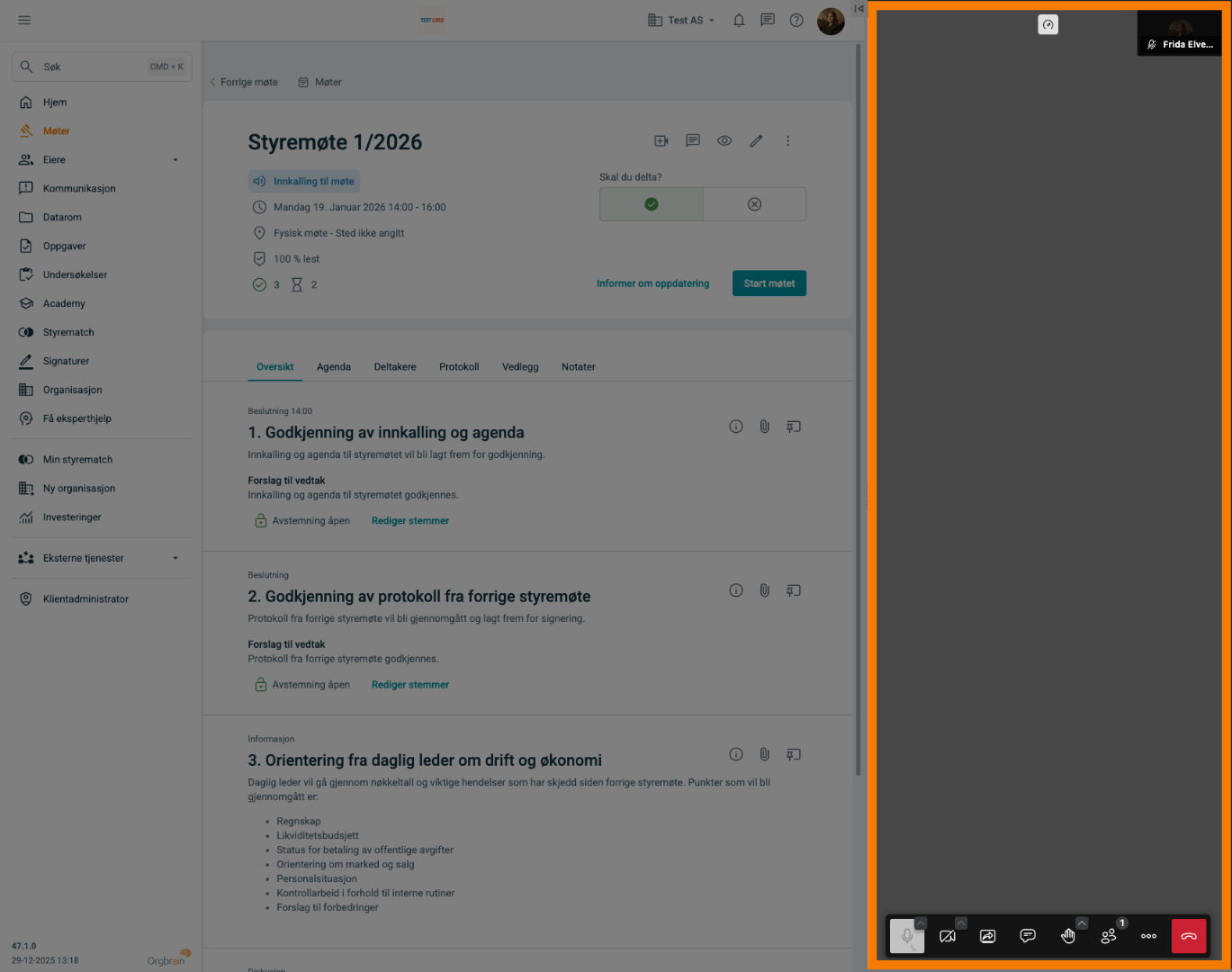Open the Test AS organization dropdown
Viewport: 1232px width, 972px height.
click(x=681, y=20)
